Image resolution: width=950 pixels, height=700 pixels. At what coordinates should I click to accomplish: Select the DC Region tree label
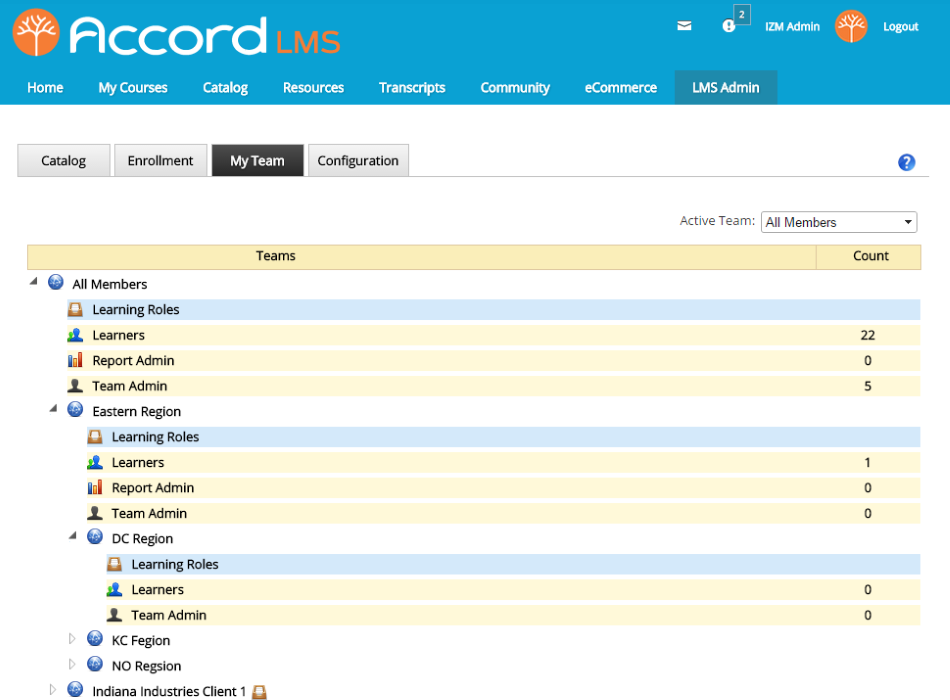142,539
